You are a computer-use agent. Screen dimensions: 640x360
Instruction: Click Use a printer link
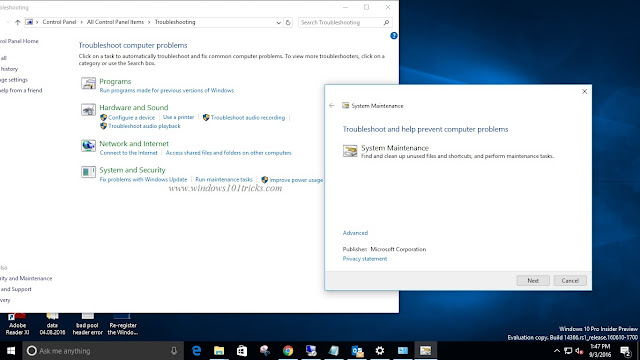tap(178, 117)
